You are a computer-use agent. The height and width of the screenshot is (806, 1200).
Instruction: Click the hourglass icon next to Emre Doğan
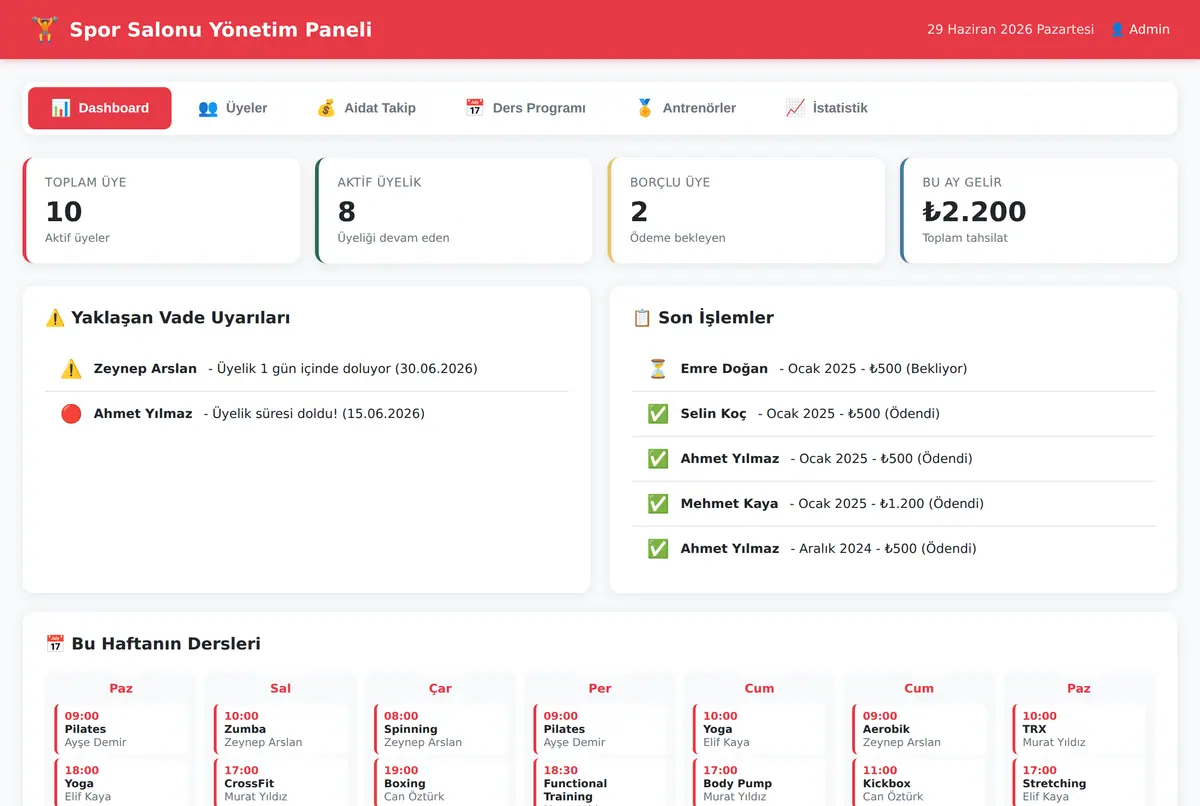(x=658, y=369)
